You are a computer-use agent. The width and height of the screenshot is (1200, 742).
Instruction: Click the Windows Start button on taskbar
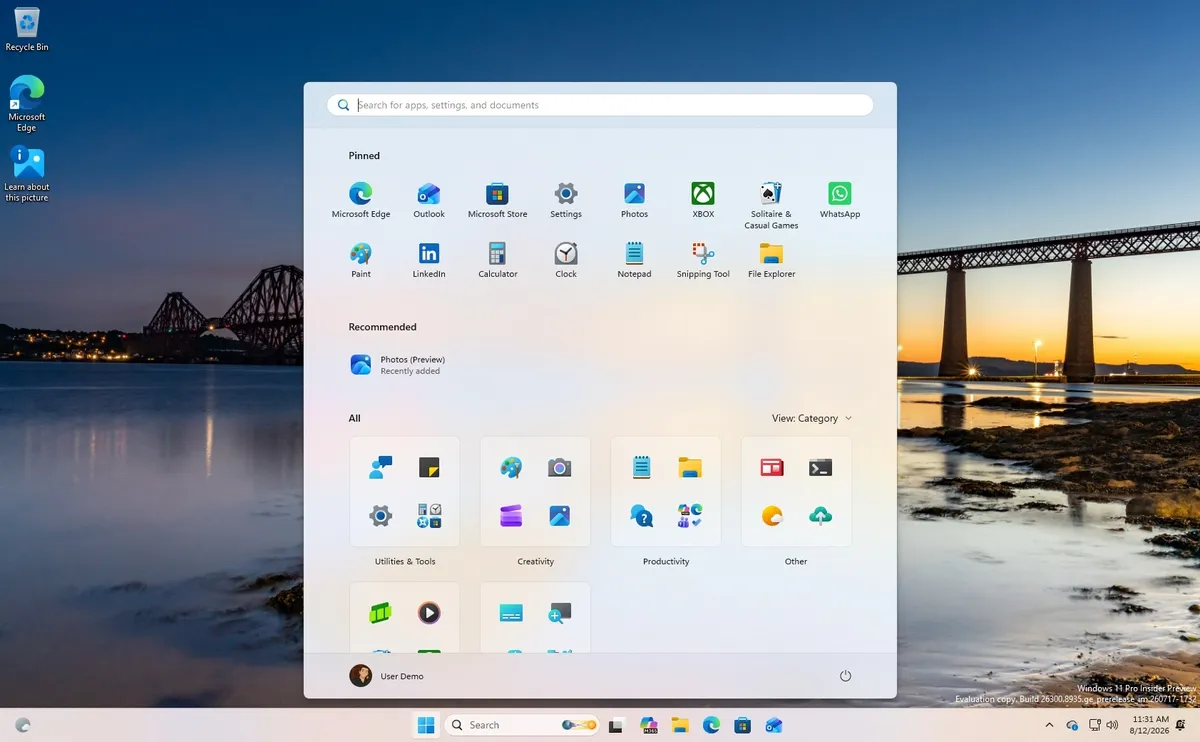pyautogui.click(x=426, y=725)
